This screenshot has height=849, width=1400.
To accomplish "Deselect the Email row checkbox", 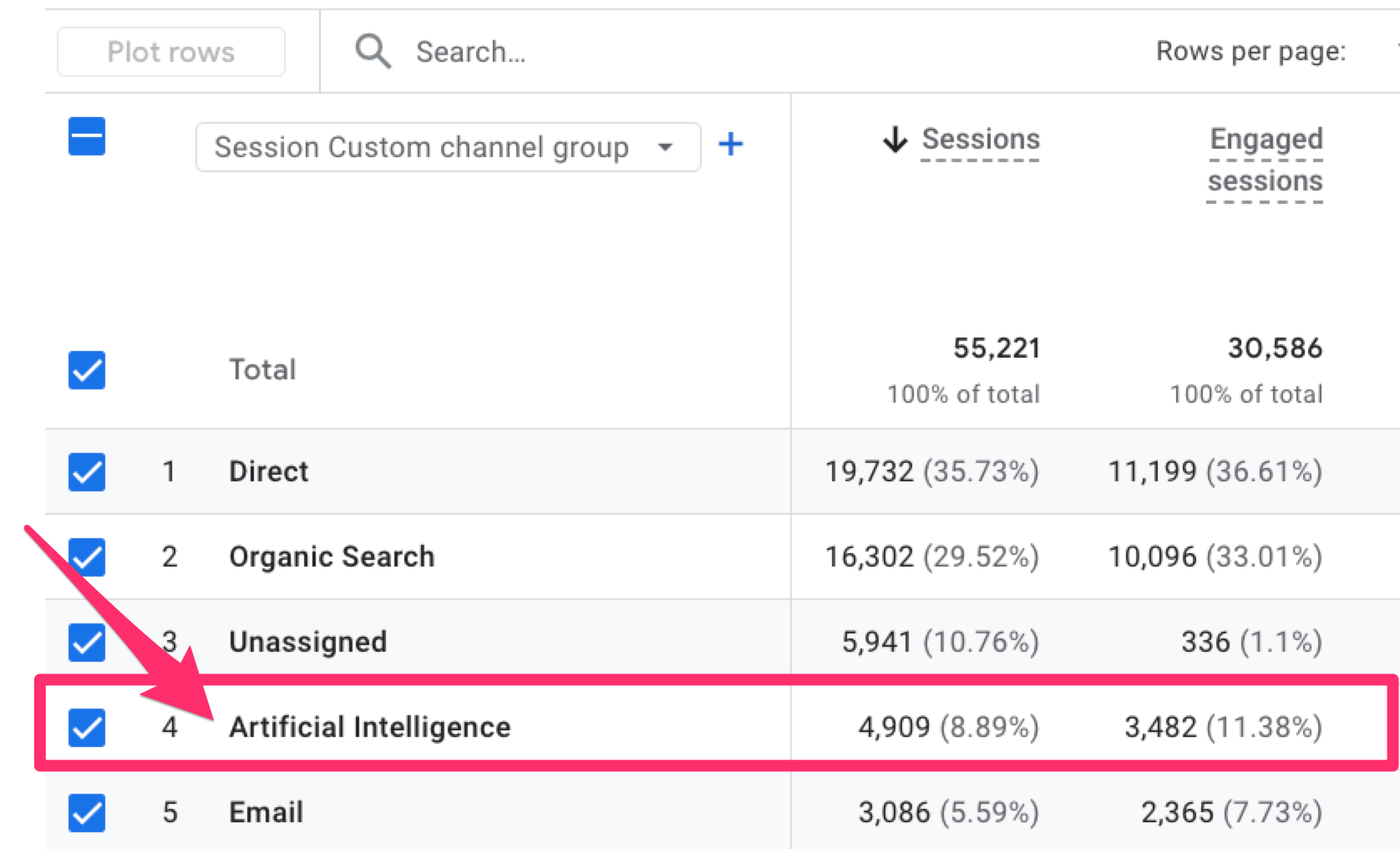I will (x=87, y=812).
